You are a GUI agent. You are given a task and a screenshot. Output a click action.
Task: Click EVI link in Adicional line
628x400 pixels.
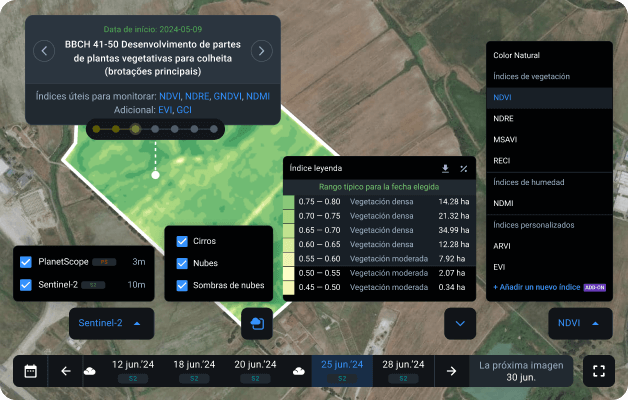(x=165, y=110)
